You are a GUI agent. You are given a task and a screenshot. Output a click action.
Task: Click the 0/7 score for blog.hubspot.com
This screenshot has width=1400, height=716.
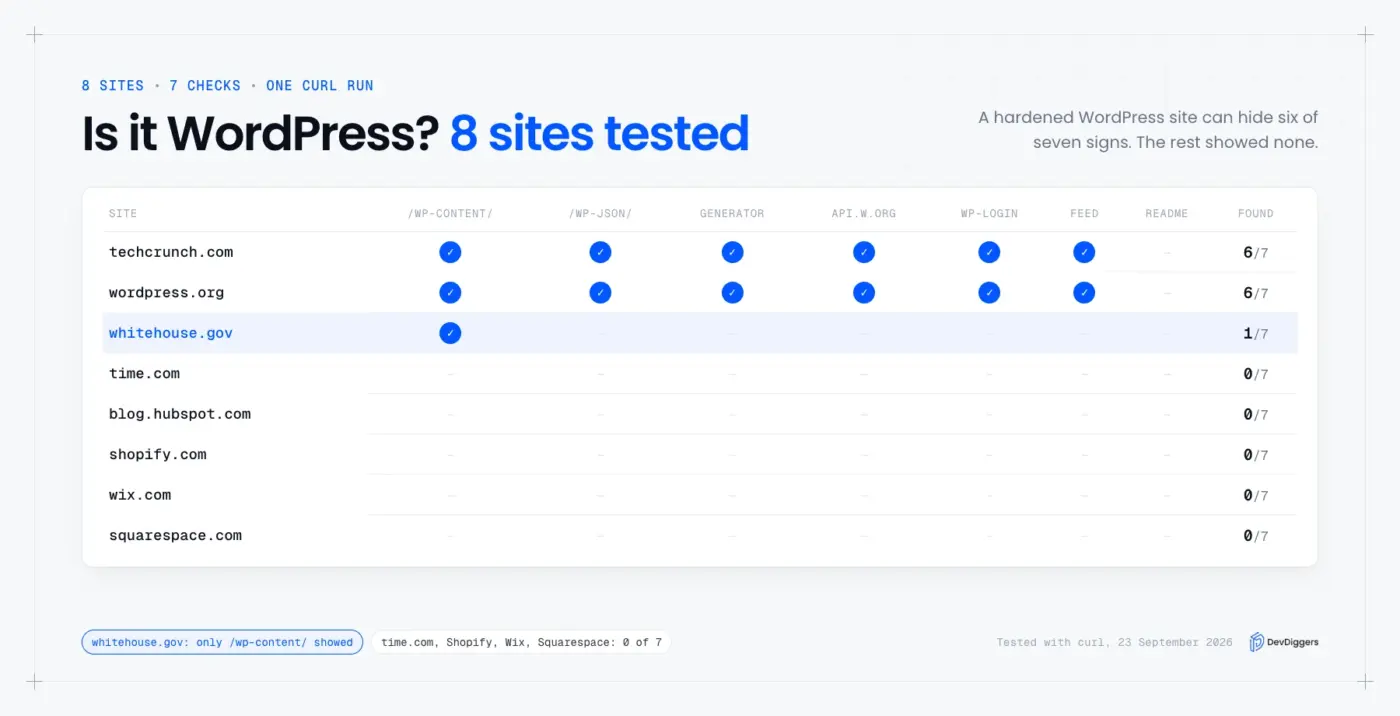[x=1256, y=414]
